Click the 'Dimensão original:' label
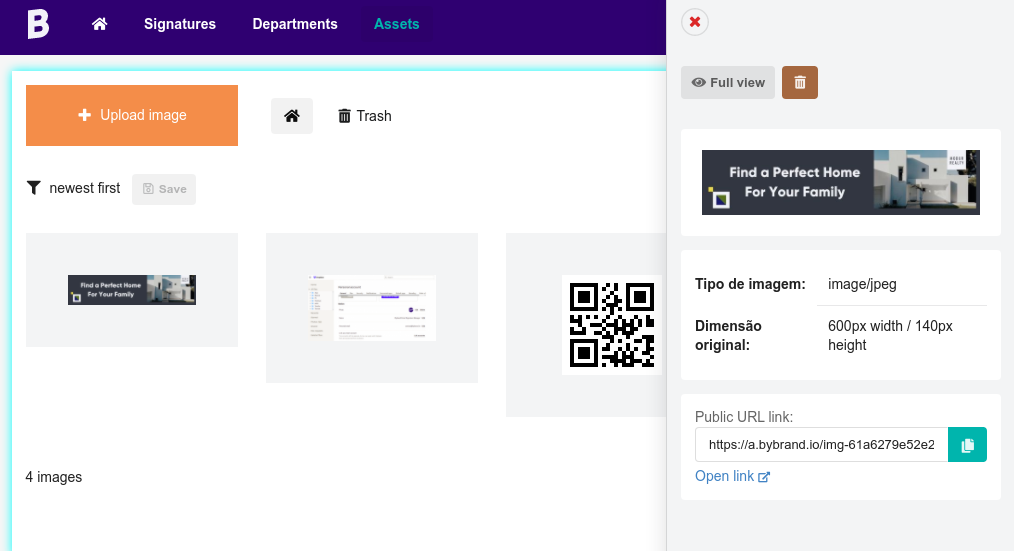 [729, 335]
